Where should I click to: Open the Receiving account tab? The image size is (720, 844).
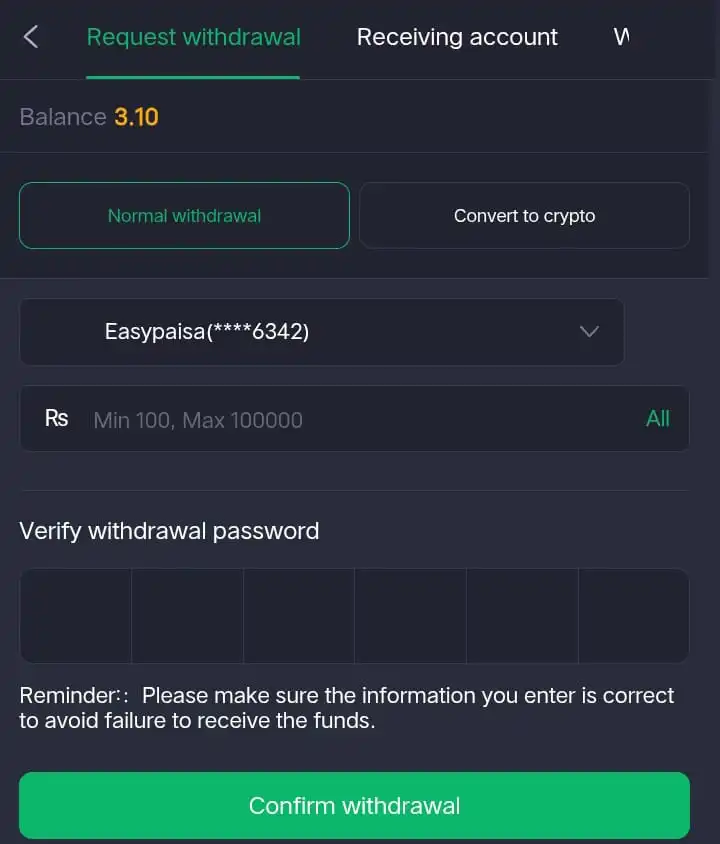457,38
